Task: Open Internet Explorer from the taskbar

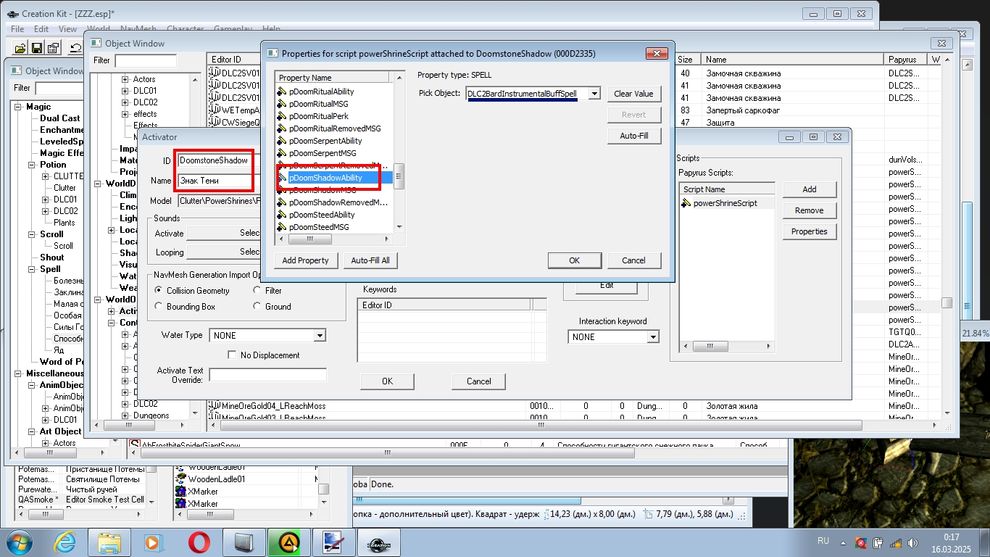Action: [64, 542]
